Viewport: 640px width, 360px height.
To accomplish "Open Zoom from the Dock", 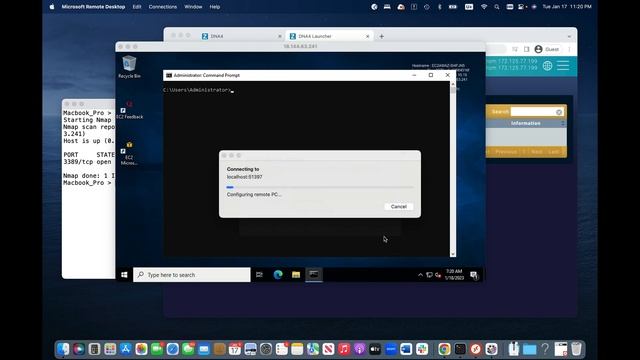I will click(x=391, y=349).
